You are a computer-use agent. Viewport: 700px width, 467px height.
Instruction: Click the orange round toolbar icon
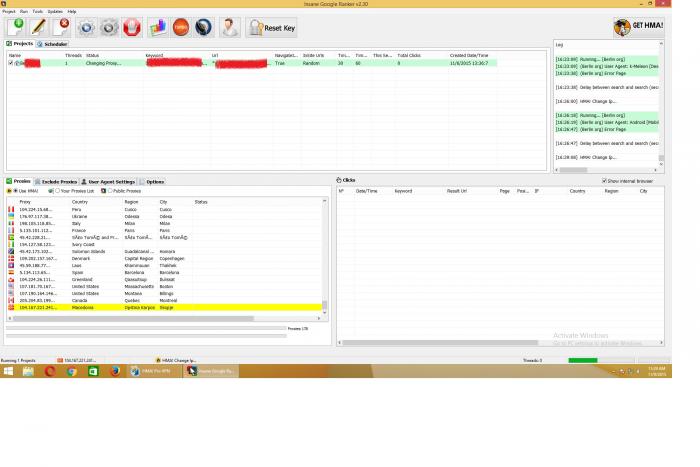[181, 28]
